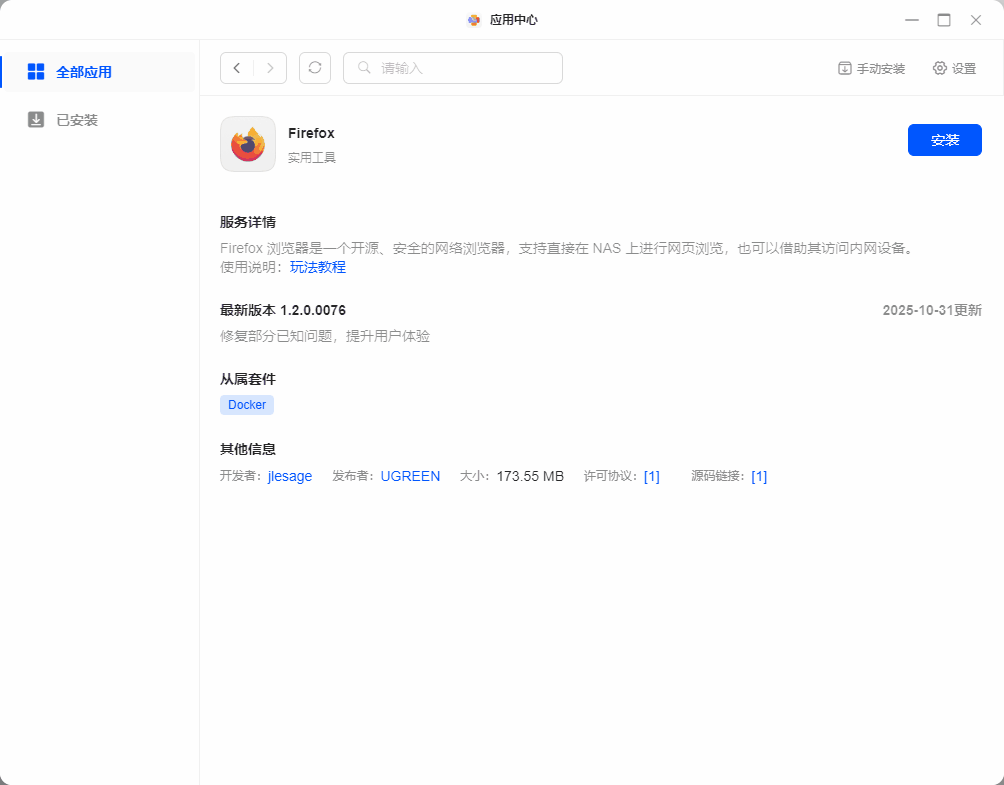Image resolution: width=1004 pixels, height=785 pixels.
Task: Click the Firefox app icon
Action: pos(248,144)
